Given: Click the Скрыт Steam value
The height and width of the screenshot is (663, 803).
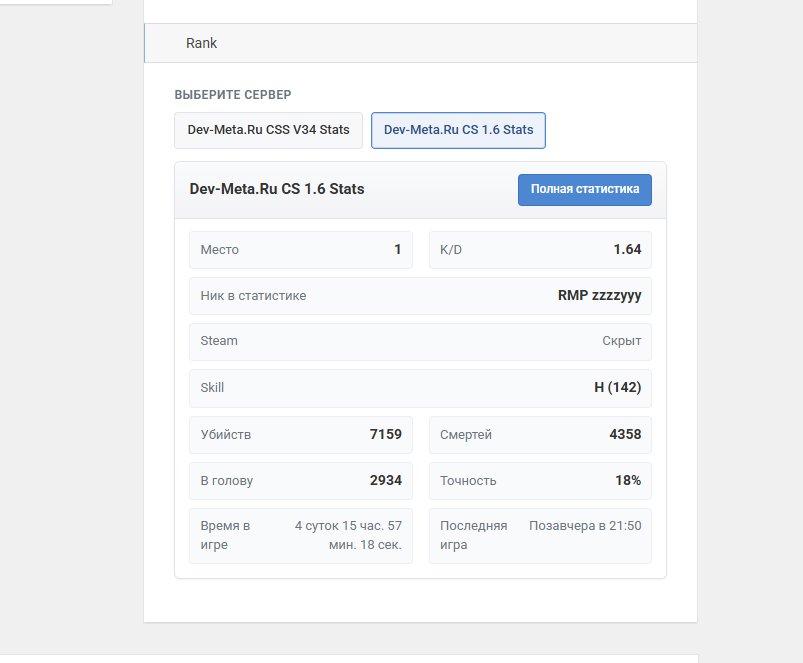Looking at the screenshot, I should coord(622,341).
